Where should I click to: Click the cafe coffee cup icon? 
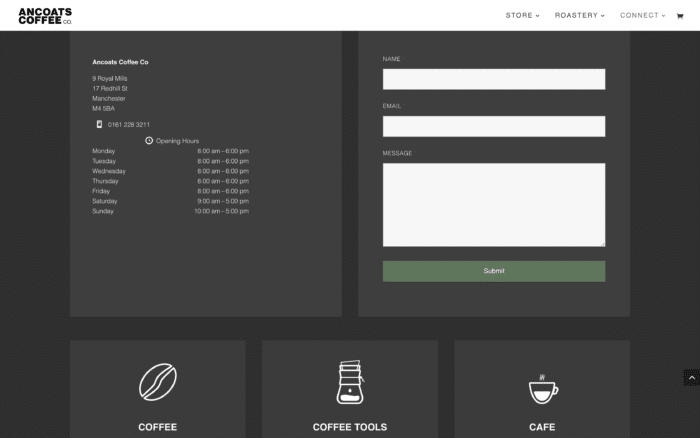pos(543,389)
